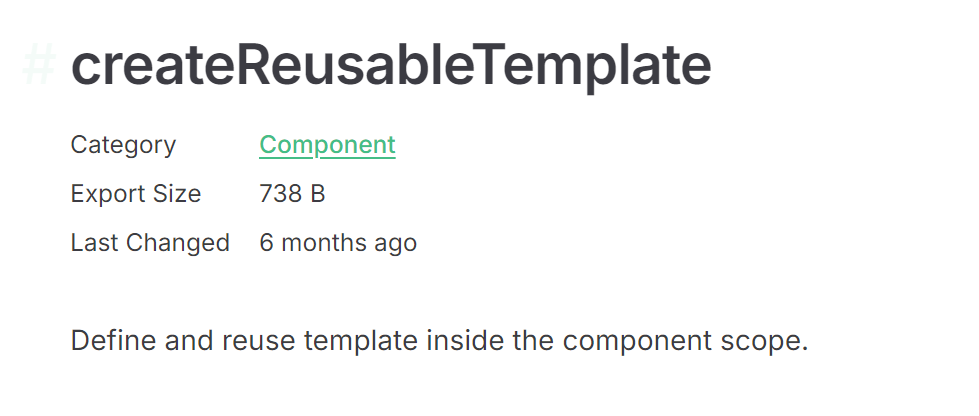Open the Component category link
This screenshot has height=416, width=979.
327,145
